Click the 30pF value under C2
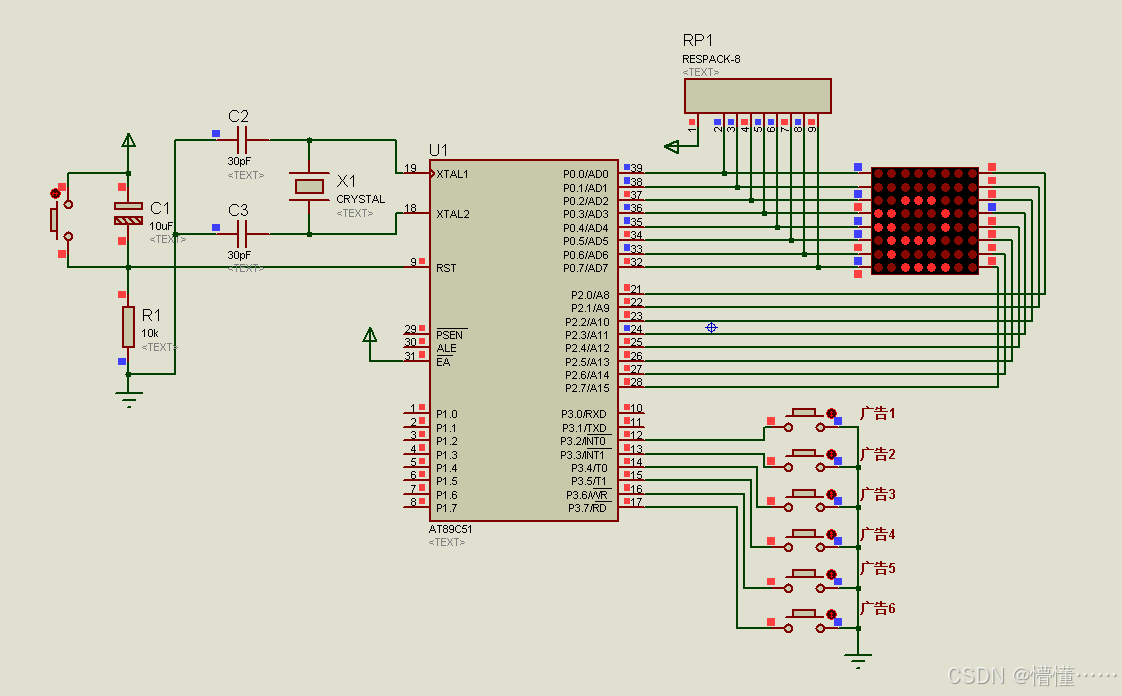Viewport: 1122px width, 696px height. coord(239,161)
